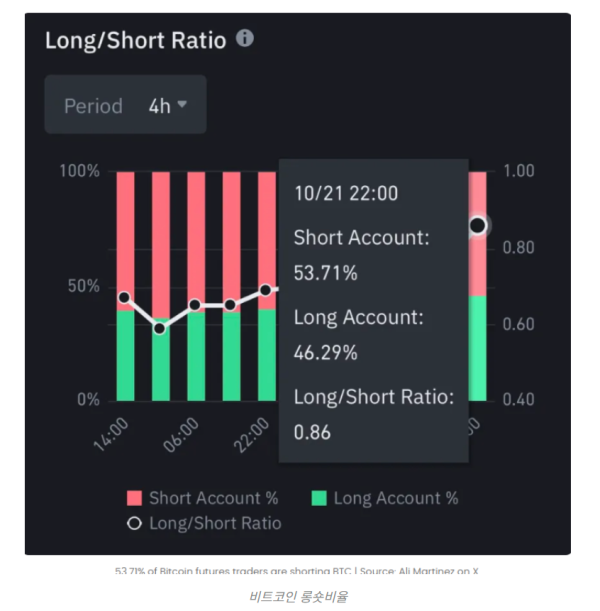Click the info icon beside Long/Short Ratio
The height and width of the screenshot is (611, 600).
click(x=245, y=39)
